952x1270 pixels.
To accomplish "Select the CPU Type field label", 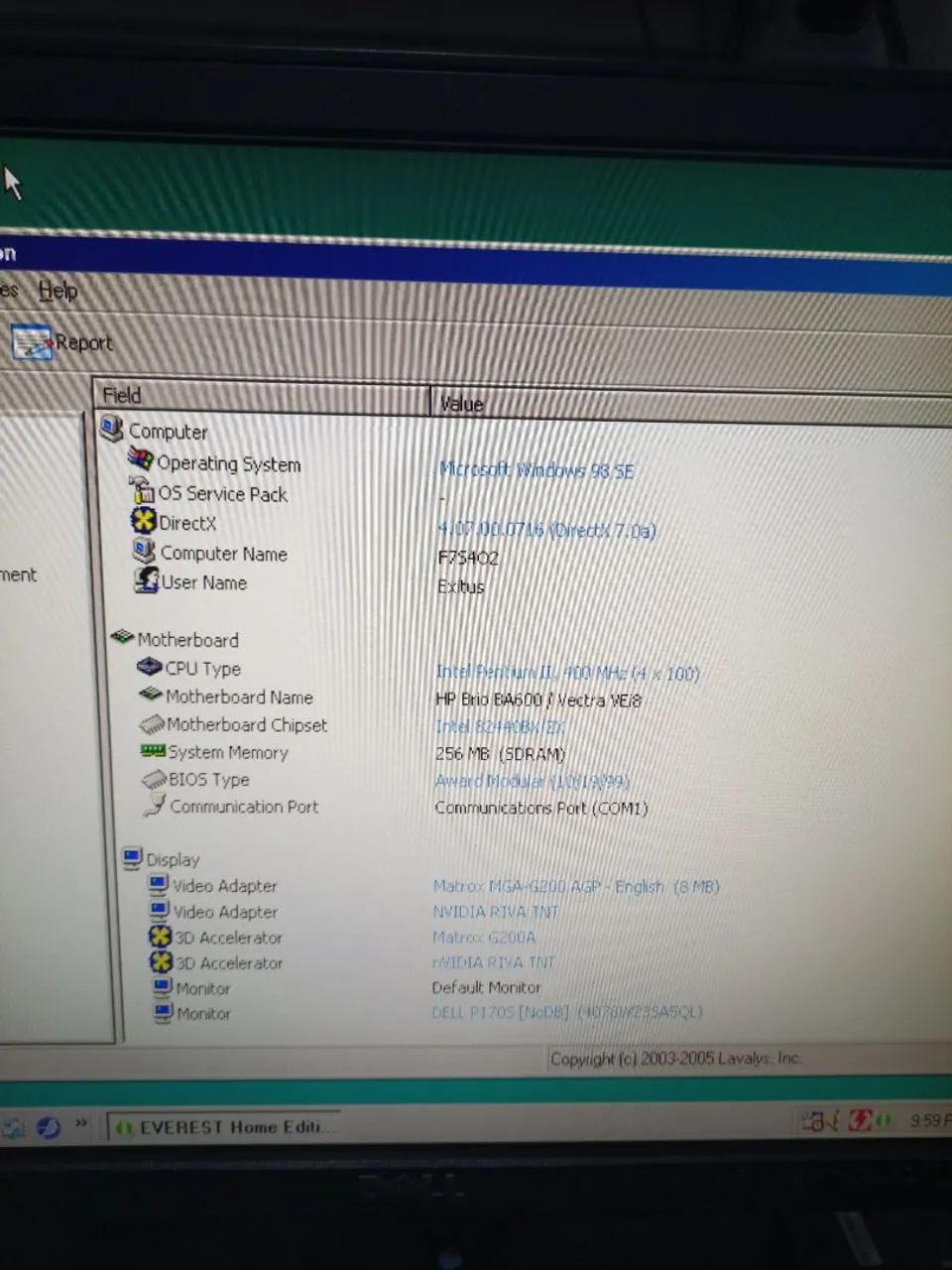I will click(x=202, y=669).
